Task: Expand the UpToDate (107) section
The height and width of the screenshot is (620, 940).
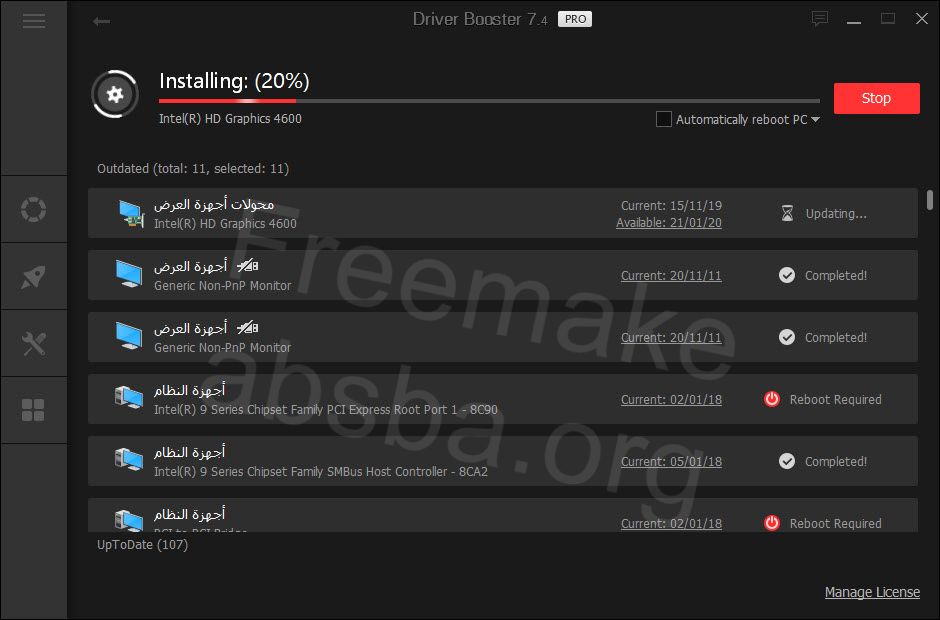Action: click(x=143, y=544)
